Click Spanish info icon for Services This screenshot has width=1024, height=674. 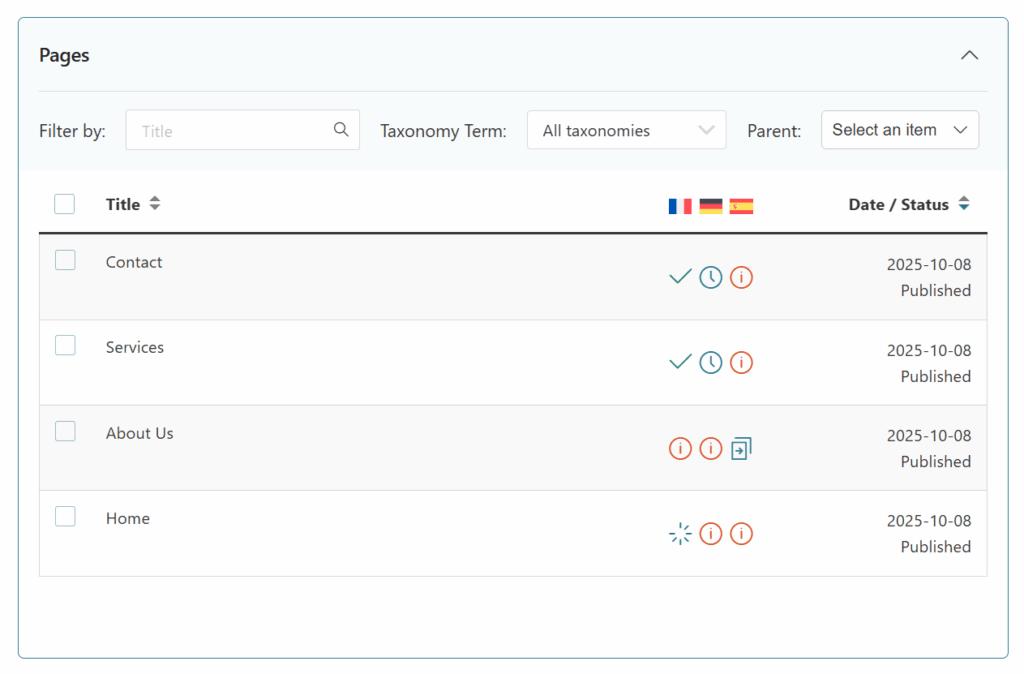(x=741, y=362)
